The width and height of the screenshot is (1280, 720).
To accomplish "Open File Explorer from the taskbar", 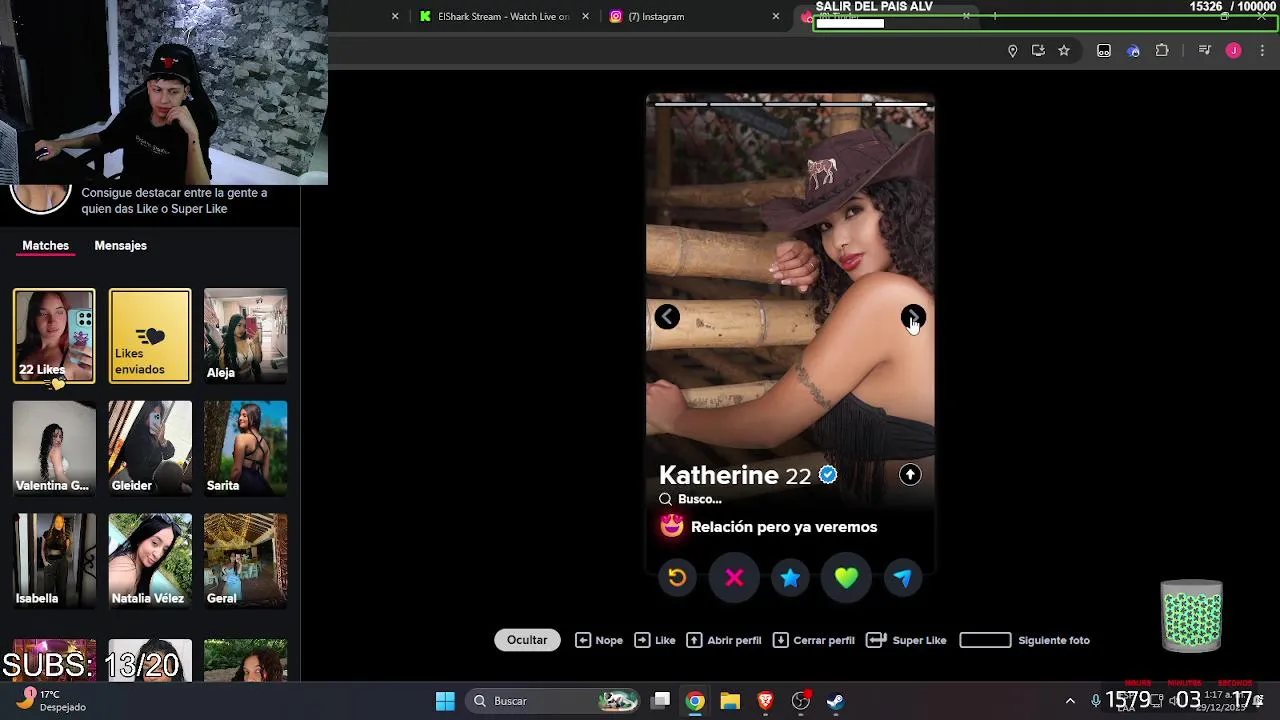I will [x=730, y=701].
